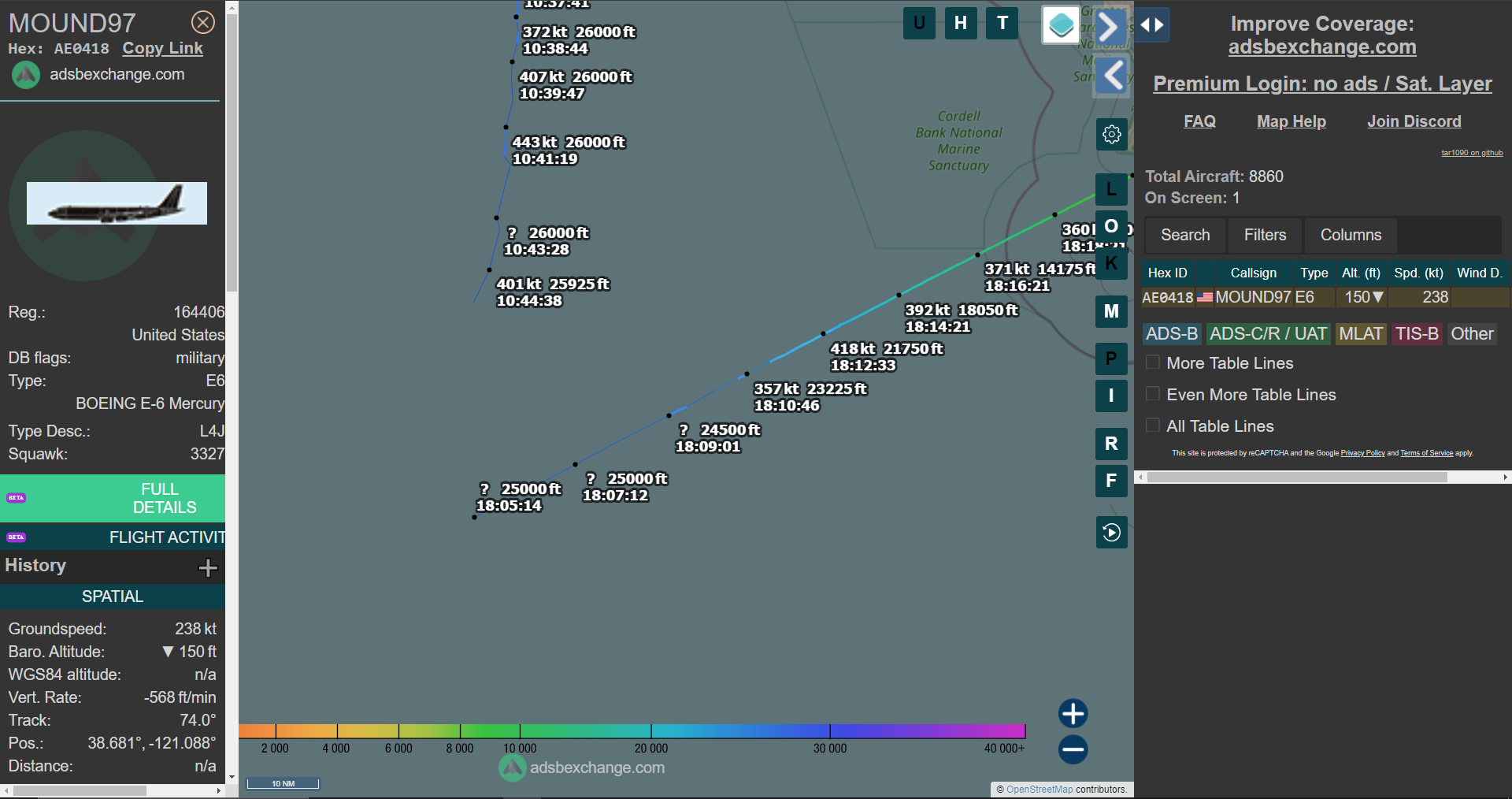This screenshot has height=799, width=1512.
Task: Tick the All Table Lines checkbox
Action: click(1153, 426)
